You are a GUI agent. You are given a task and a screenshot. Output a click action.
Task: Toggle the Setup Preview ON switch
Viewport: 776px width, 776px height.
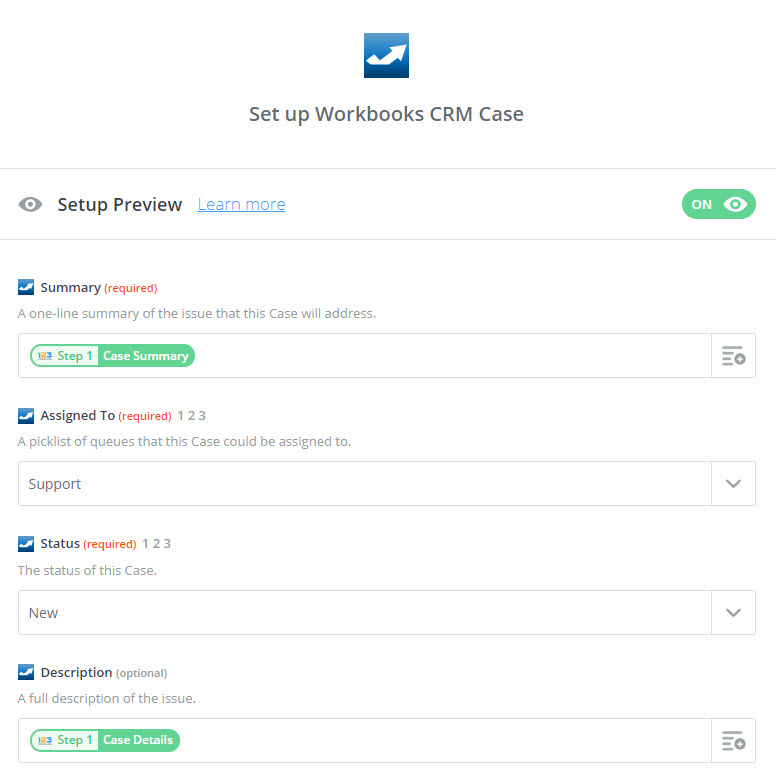(x=718, y=204)
